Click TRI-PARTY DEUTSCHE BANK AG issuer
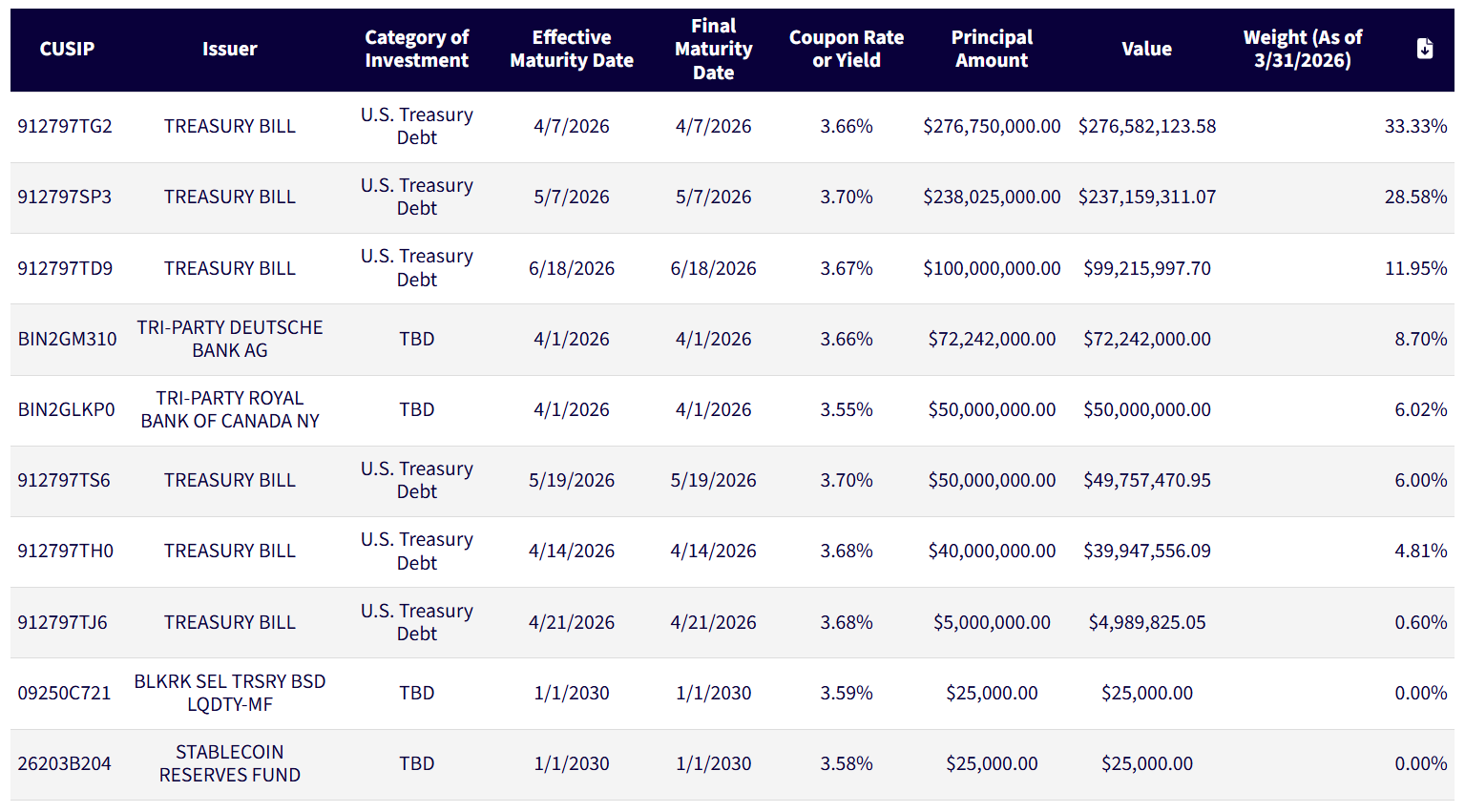1465x812 pixels. click(229, 339)
